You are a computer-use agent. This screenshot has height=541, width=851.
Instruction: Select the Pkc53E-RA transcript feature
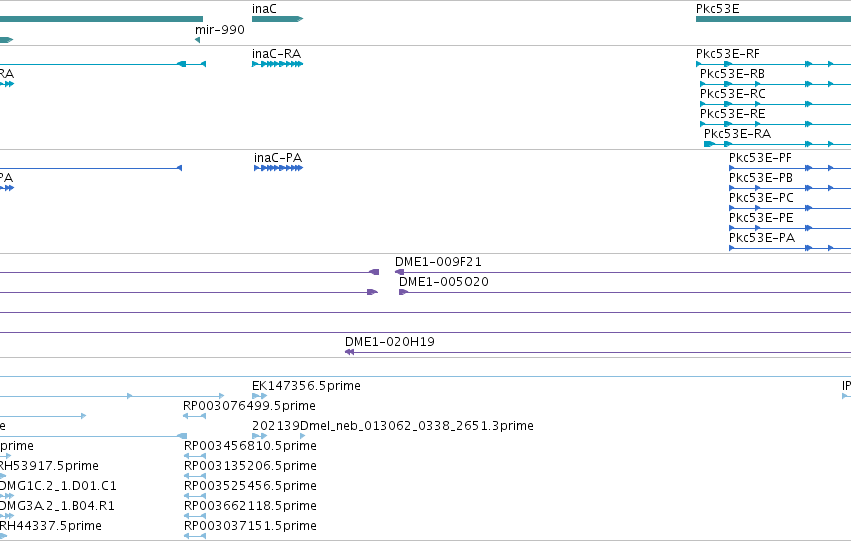777,144
